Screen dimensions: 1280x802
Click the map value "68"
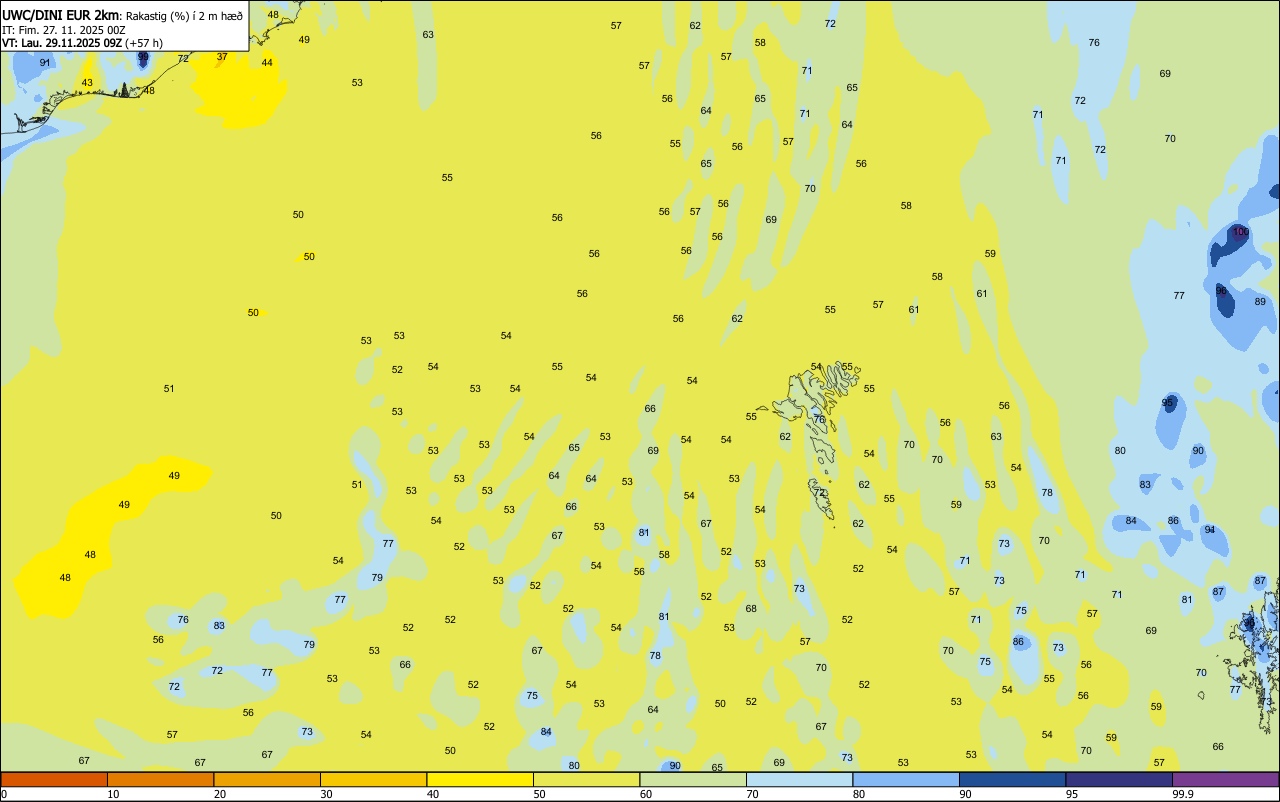click(751, 609)
